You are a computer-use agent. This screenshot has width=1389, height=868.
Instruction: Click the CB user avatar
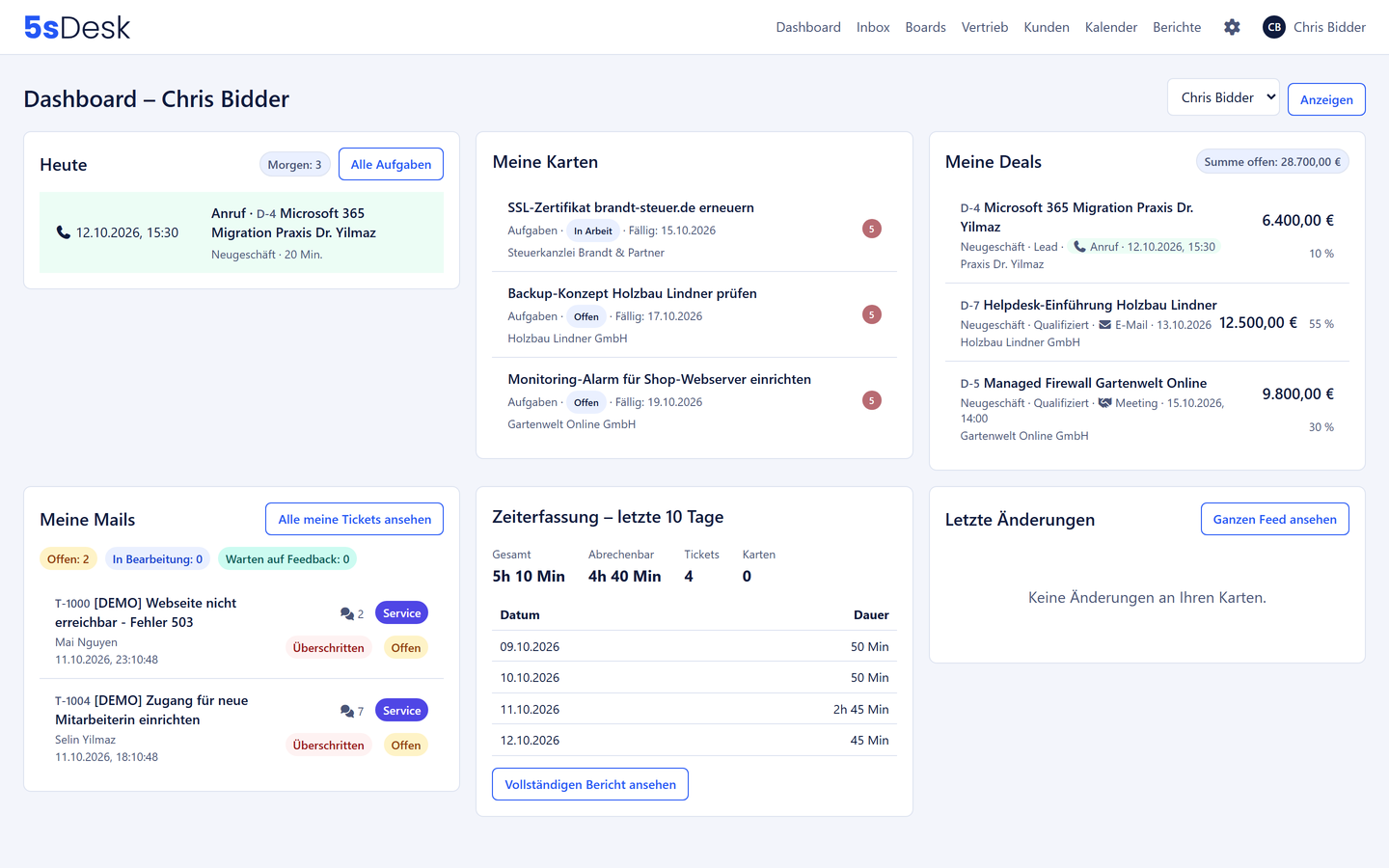pyautogui.click(x=1273, y=27)
